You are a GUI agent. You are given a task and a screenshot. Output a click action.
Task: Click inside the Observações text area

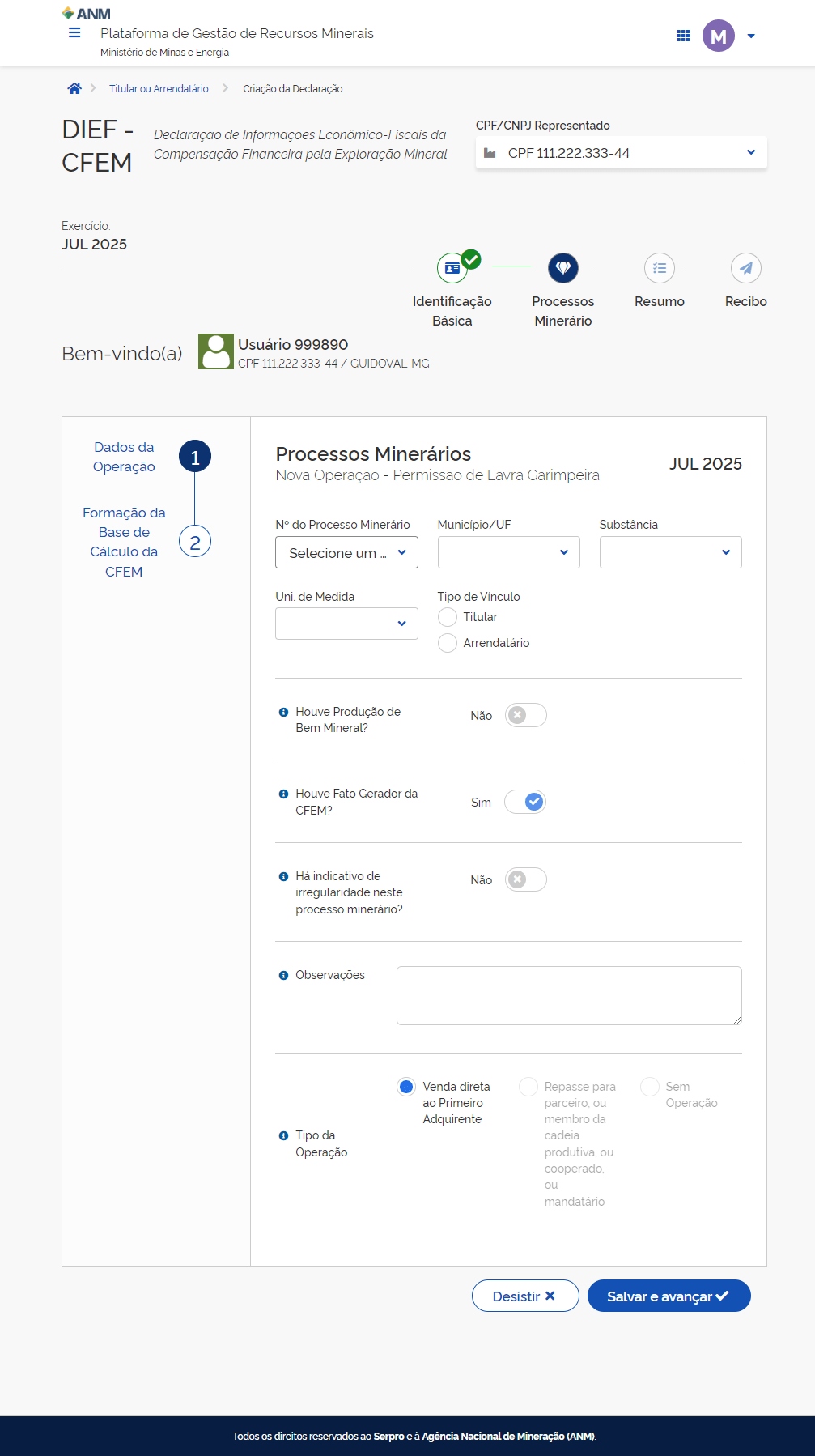[568, 995]
